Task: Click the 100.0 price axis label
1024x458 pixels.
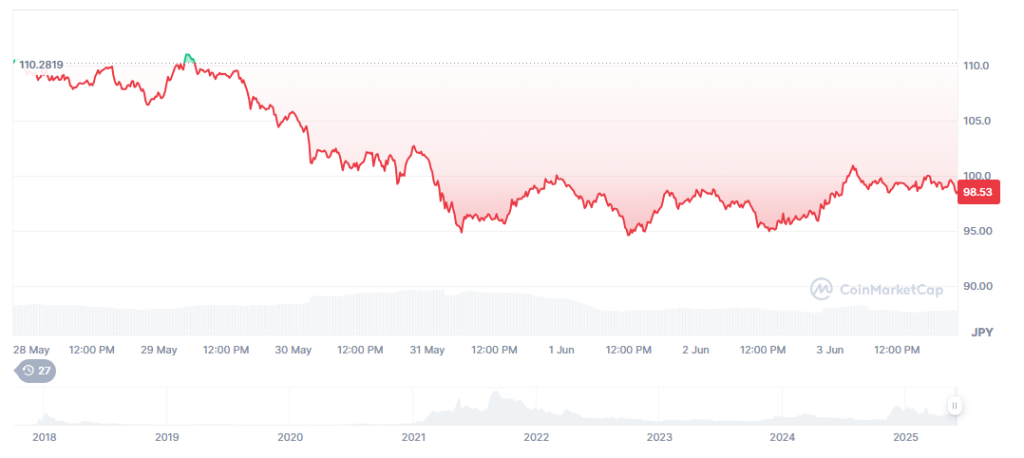Action: tap(975, 176)
